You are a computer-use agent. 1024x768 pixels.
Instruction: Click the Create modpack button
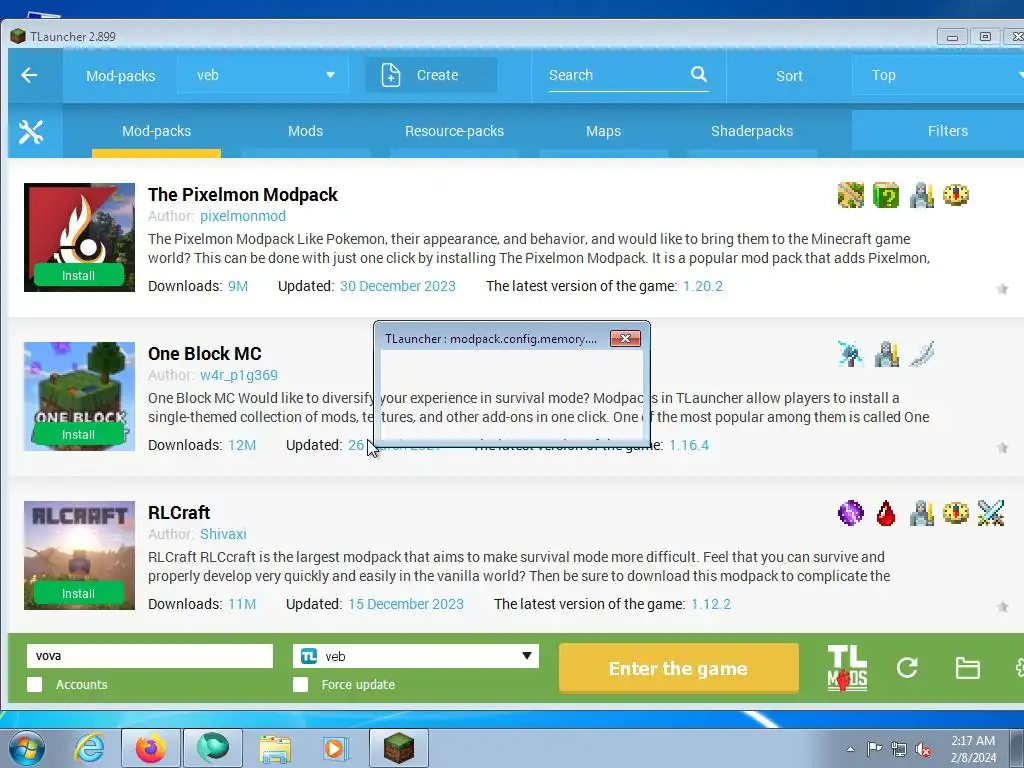[x=430, y=75]
